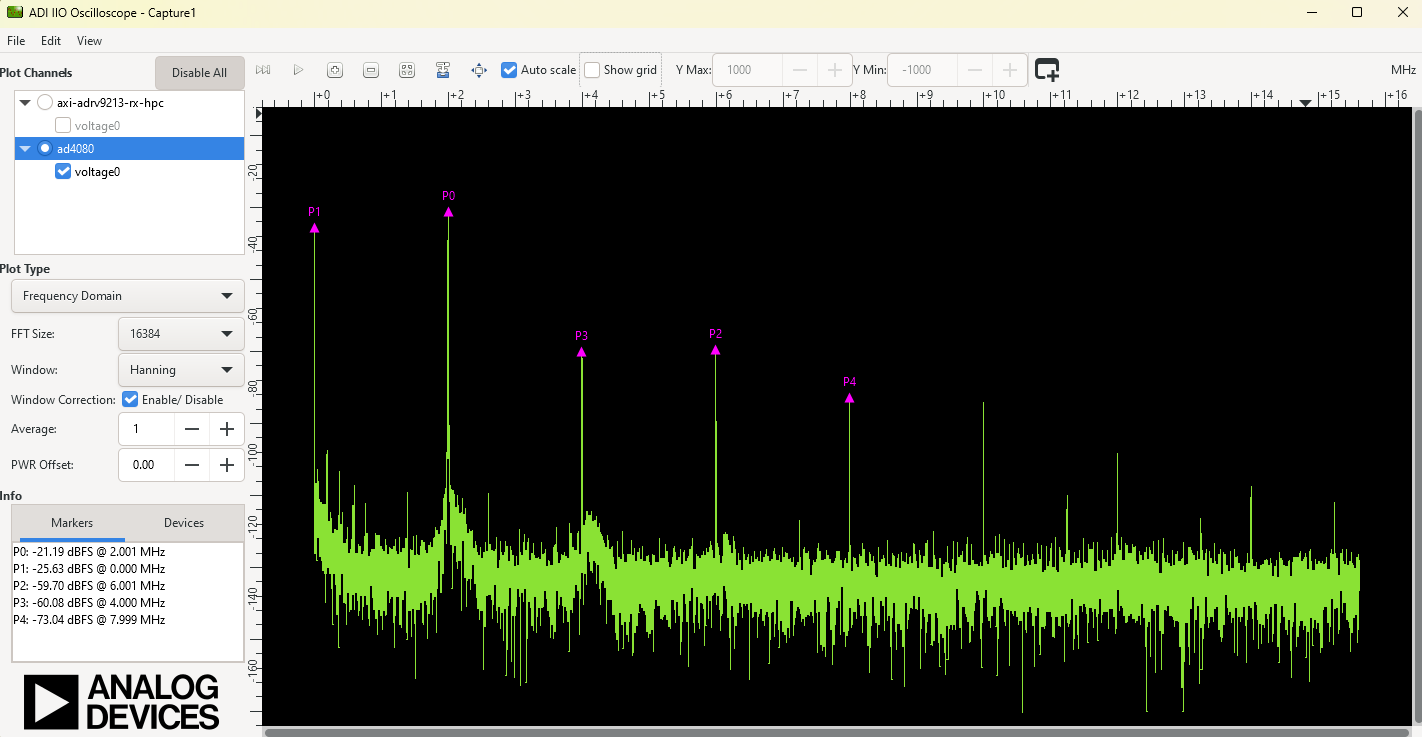The image size is (1422, 737).
Task: Enable the Show grid checkbox
Action: (x=592, y=70)
